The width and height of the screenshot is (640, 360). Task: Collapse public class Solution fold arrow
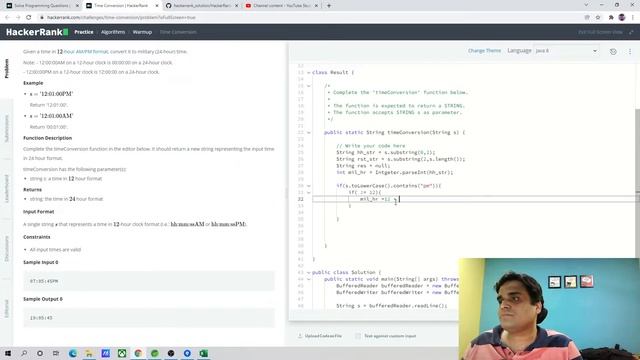(x=309, y=272)
